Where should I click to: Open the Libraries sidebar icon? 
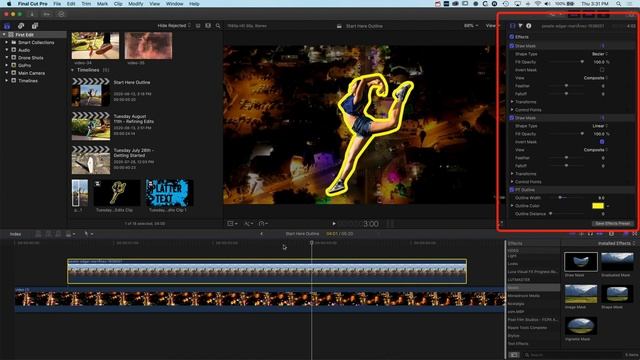click(7, 26)
